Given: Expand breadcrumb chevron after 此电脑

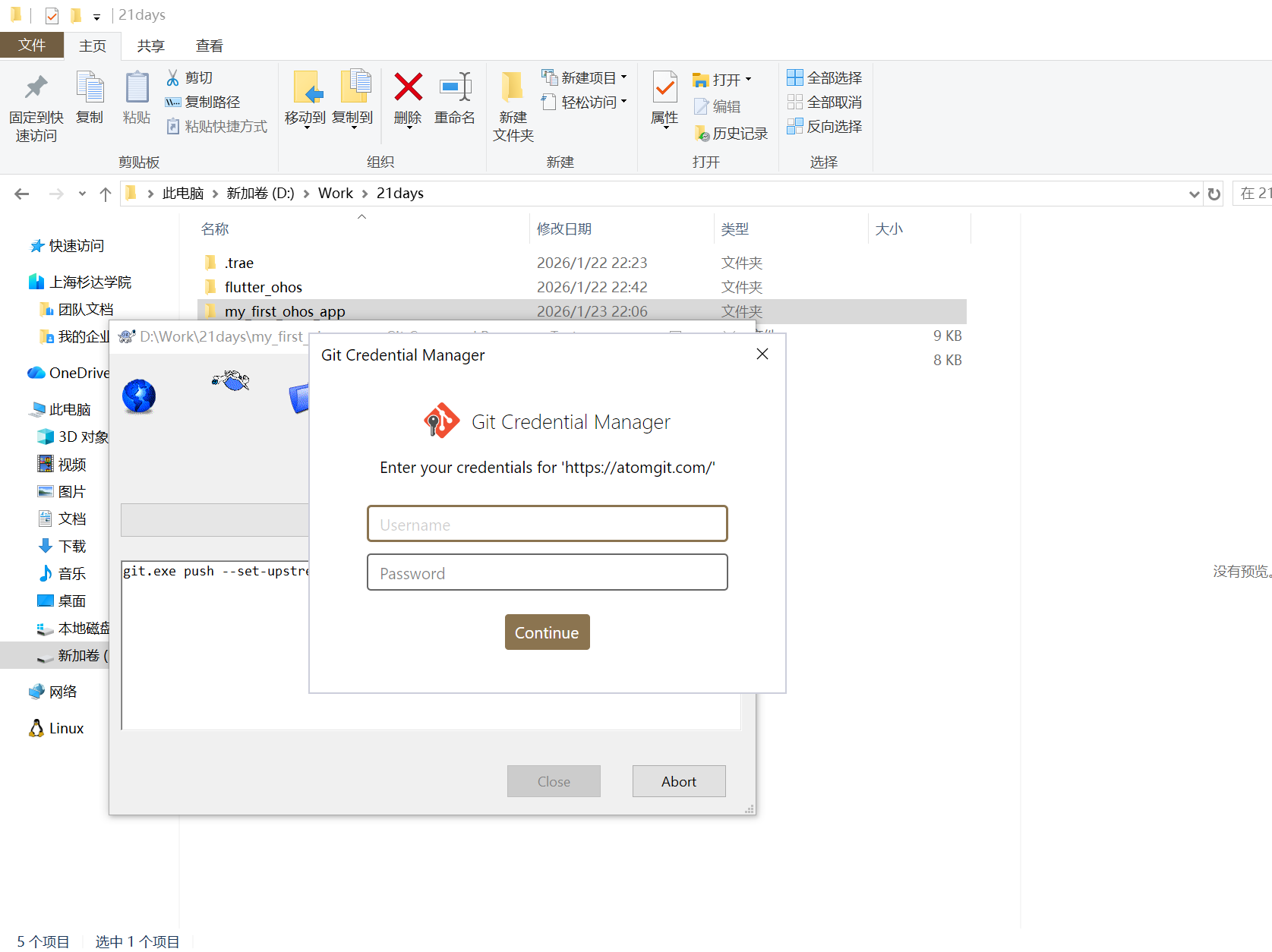Looking at the screenshot, I should (215, 194).
